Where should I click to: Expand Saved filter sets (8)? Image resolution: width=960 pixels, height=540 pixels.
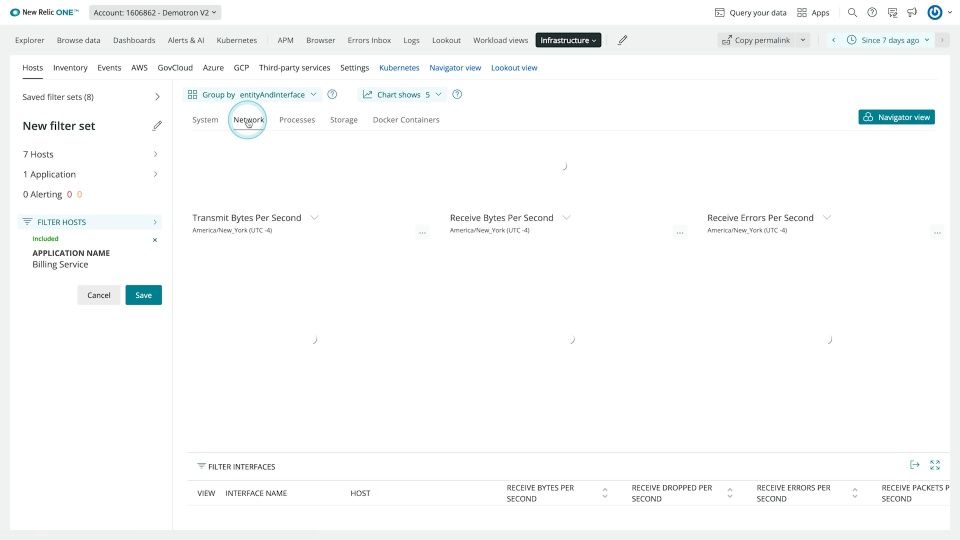click(x=91, y=97)
